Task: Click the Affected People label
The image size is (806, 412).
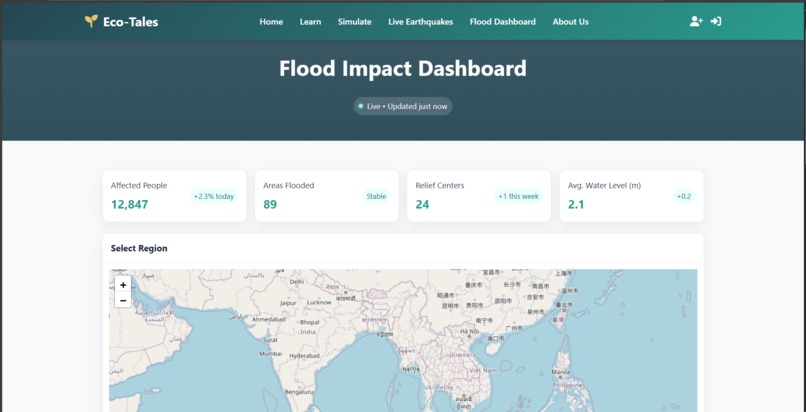Action: [x=139, y=185]
